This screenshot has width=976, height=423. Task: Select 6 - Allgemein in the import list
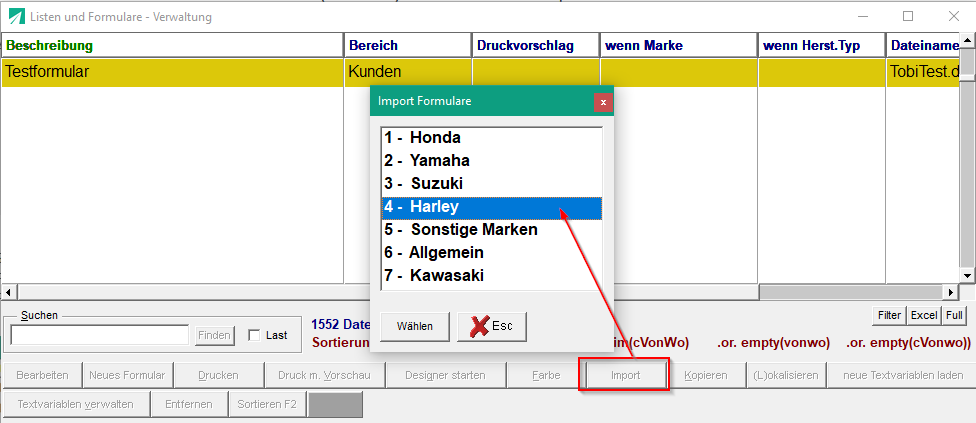pyautogui.click(x=491, y=253)
